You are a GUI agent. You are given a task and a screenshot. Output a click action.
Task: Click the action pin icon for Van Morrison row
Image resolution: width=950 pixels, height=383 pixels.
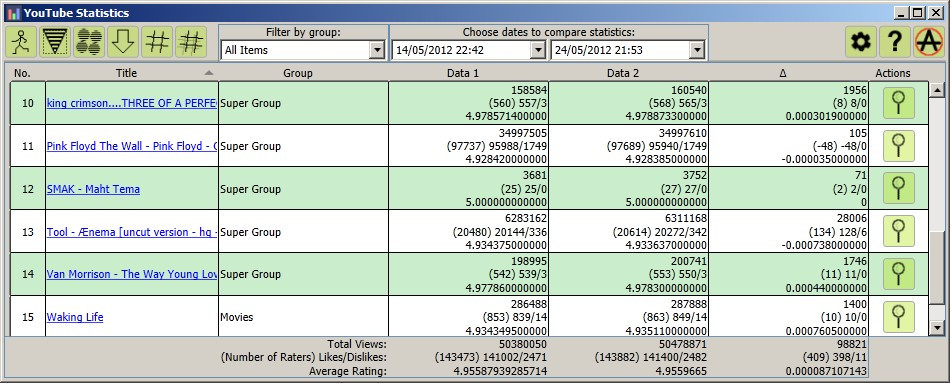(899, 274)
